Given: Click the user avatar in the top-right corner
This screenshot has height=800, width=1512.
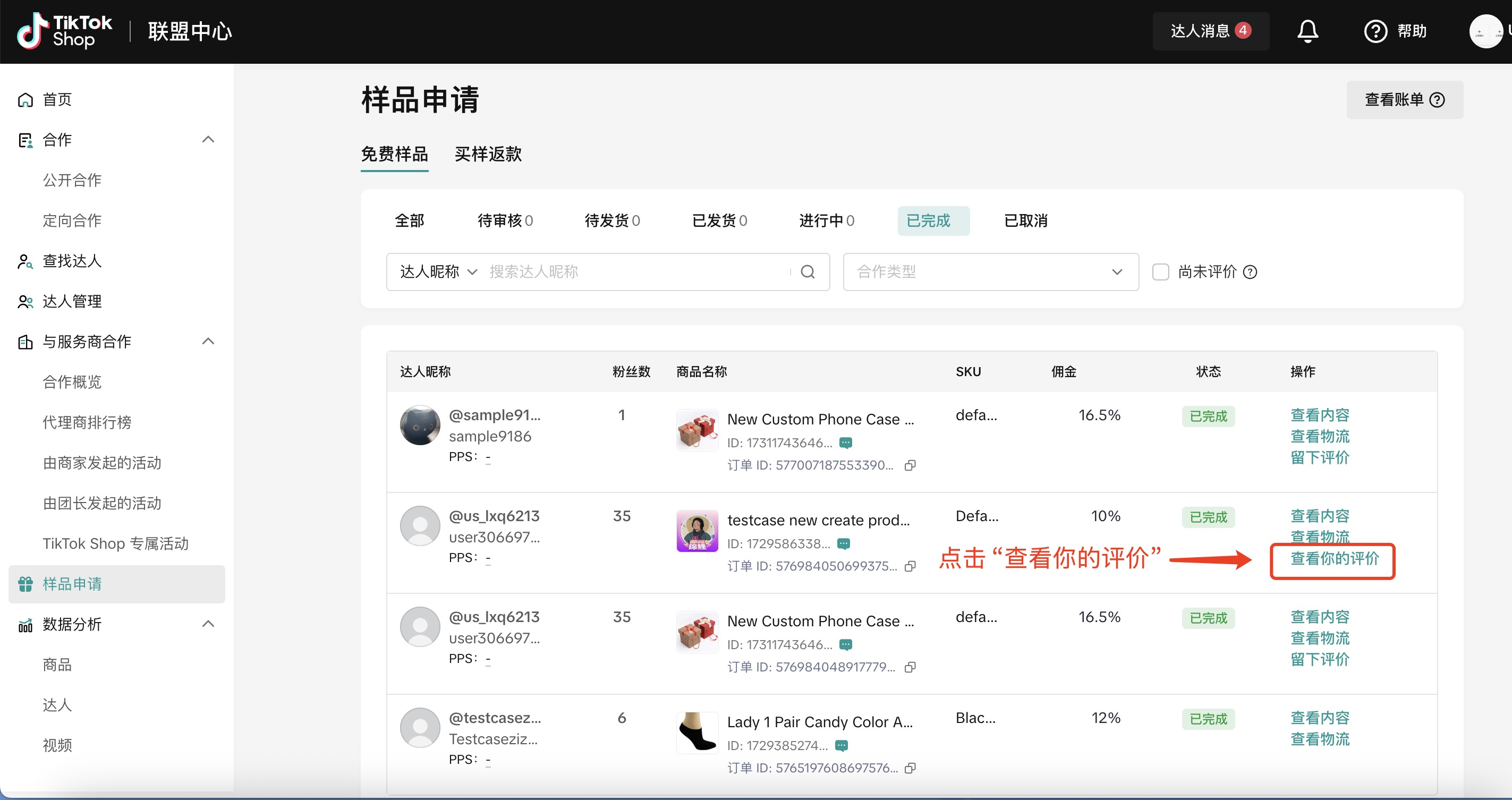Looking at the screenshot, I should pos(1485,31).
